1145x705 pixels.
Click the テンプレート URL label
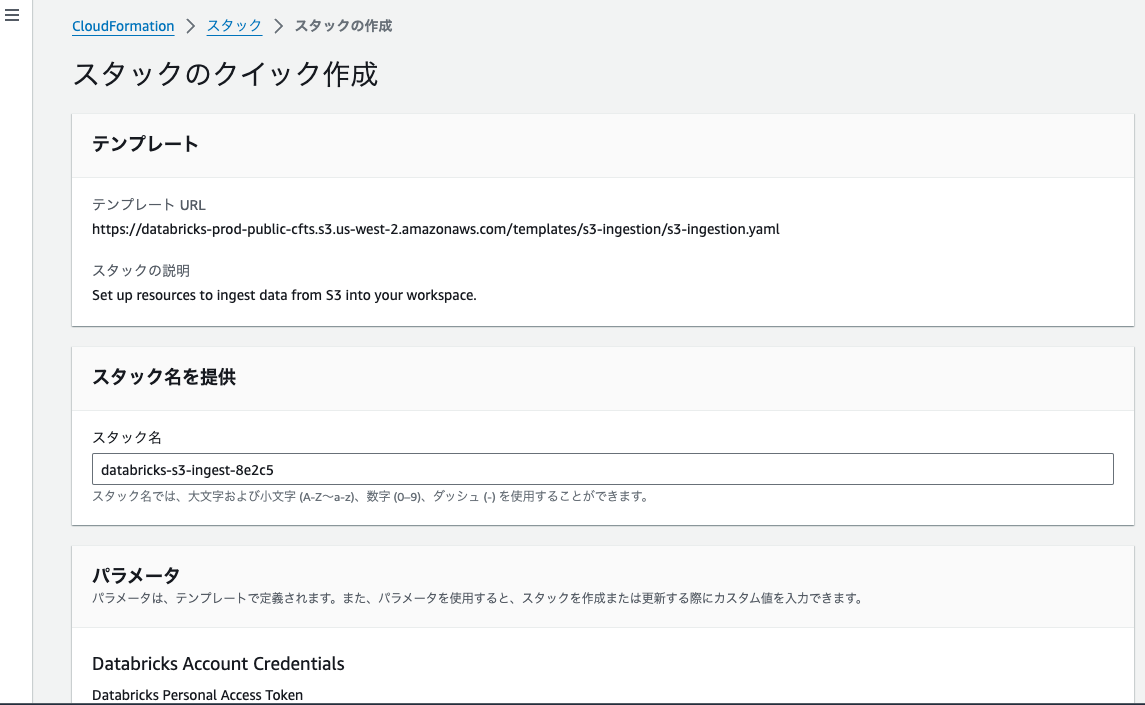pos(147,204)
